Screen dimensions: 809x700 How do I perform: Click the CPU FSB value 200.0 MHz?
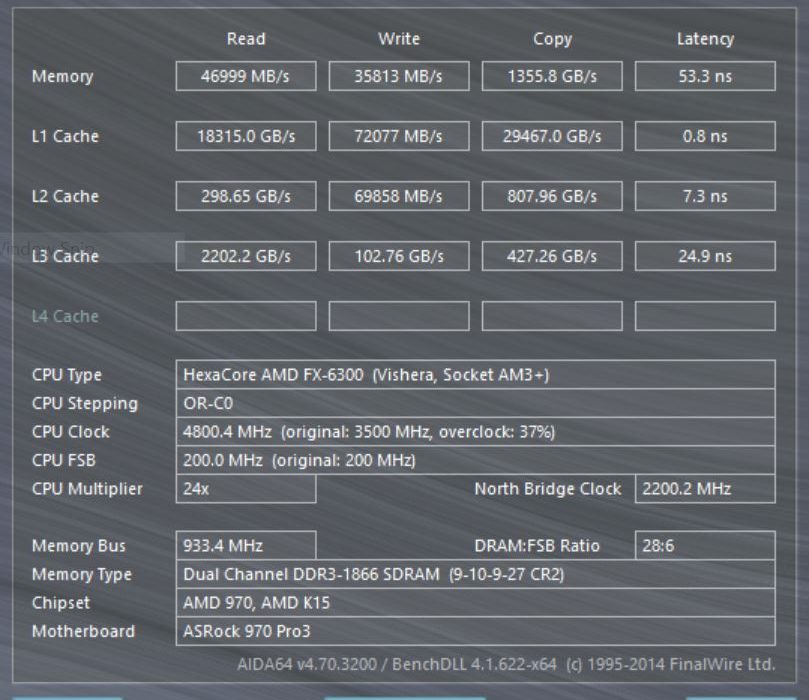point(475,460)
